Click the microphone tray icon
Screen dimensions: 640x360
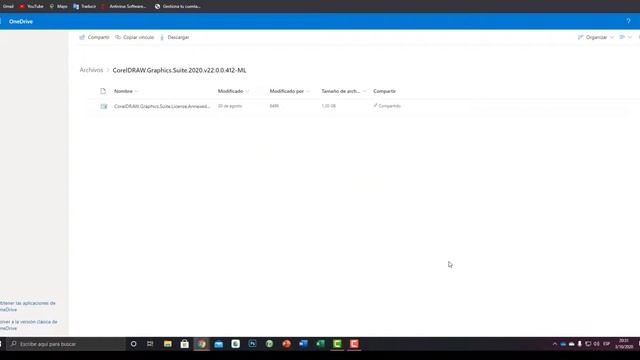(x=579, y=344)
